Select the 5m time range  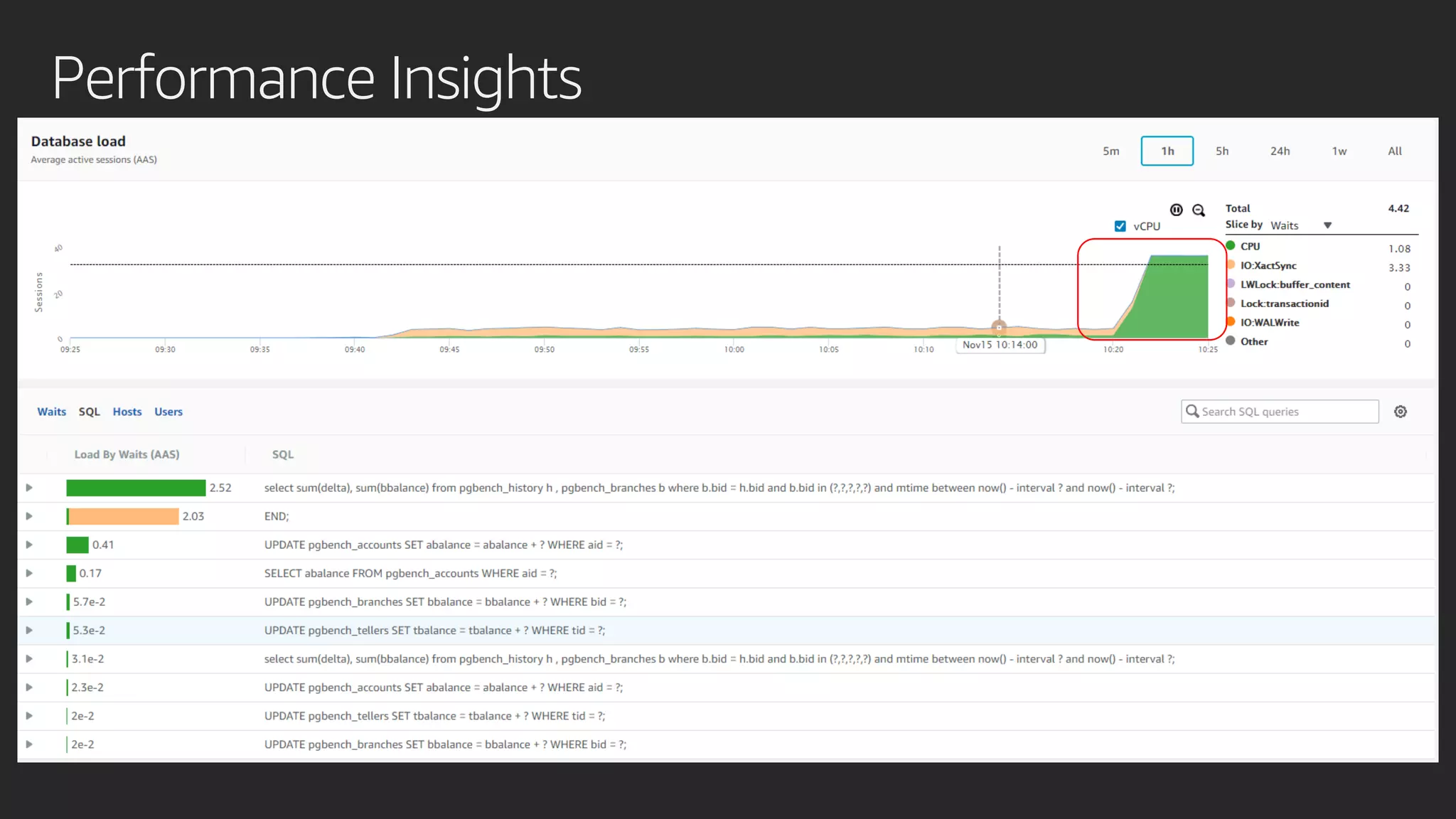coord(1111,151)
